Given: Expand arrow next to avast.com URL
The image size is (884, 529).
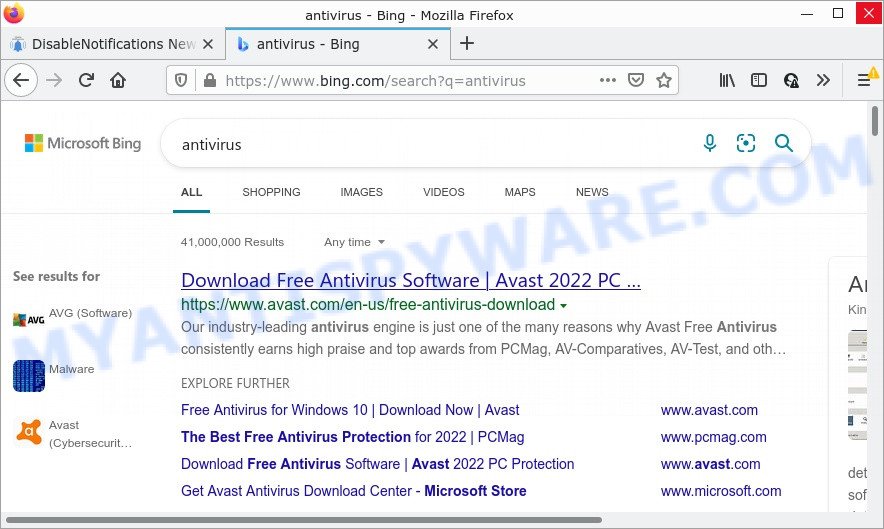Looking at the screenshot, I should tap(563, 306).
